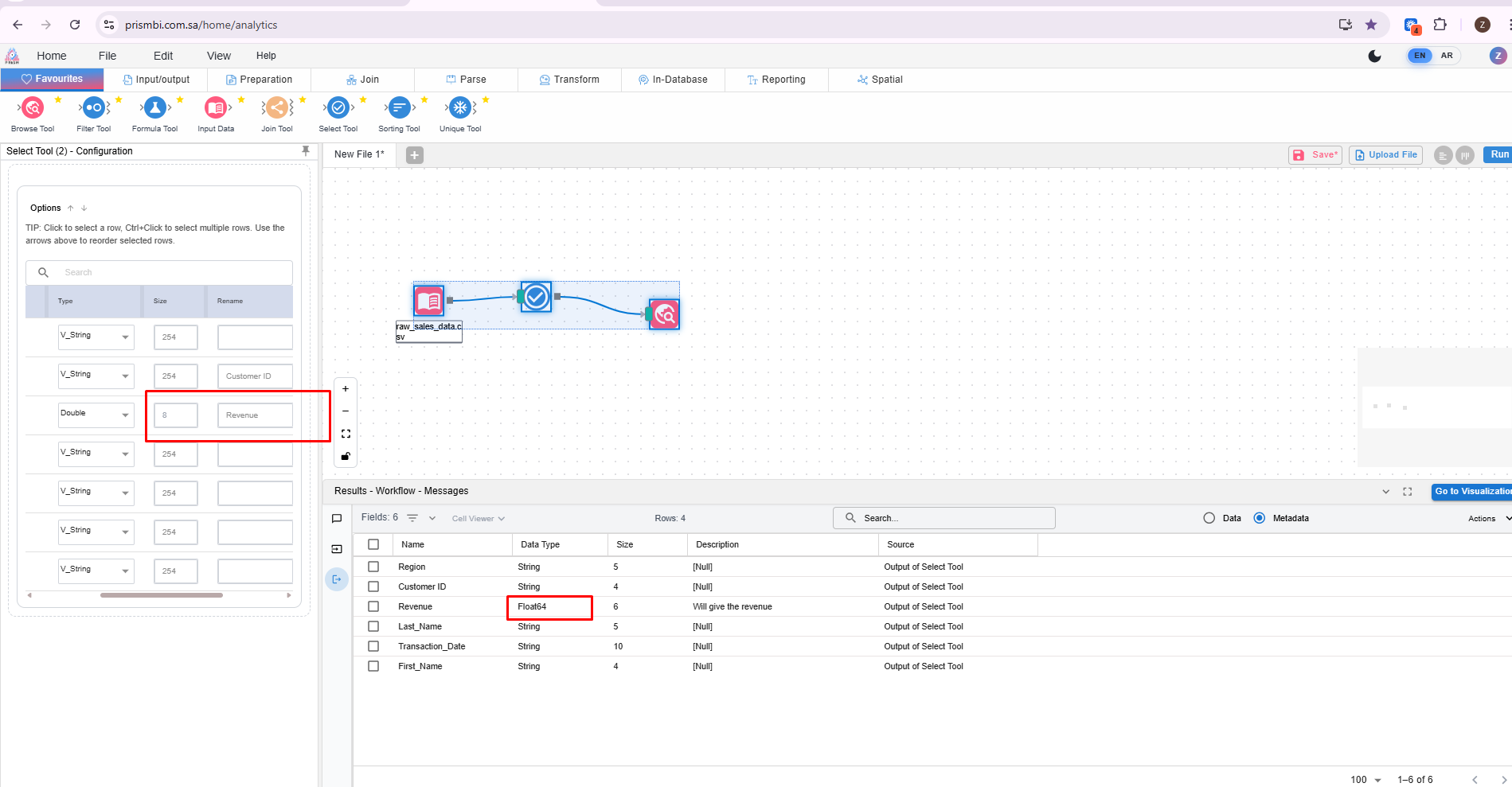The height and width of the screenshot is (787, 1512).
Task: Select the Data radio button
Action: coord(1209,518)
